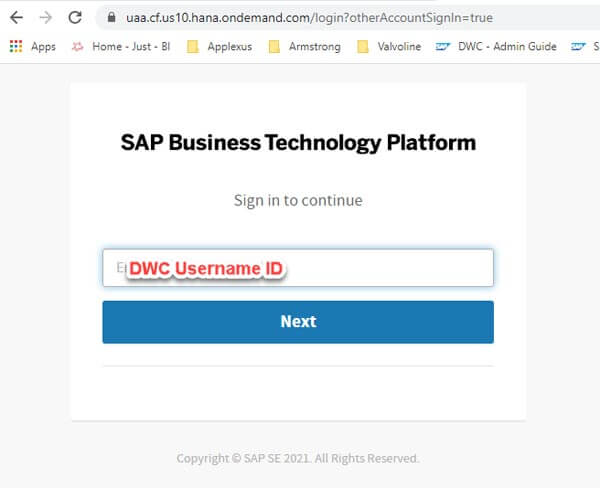The height and width of the screenshot is (488, 600).
Task: Open the Armstrong bookmark folder
Action: pyautogui.click(x=305, y=47)
